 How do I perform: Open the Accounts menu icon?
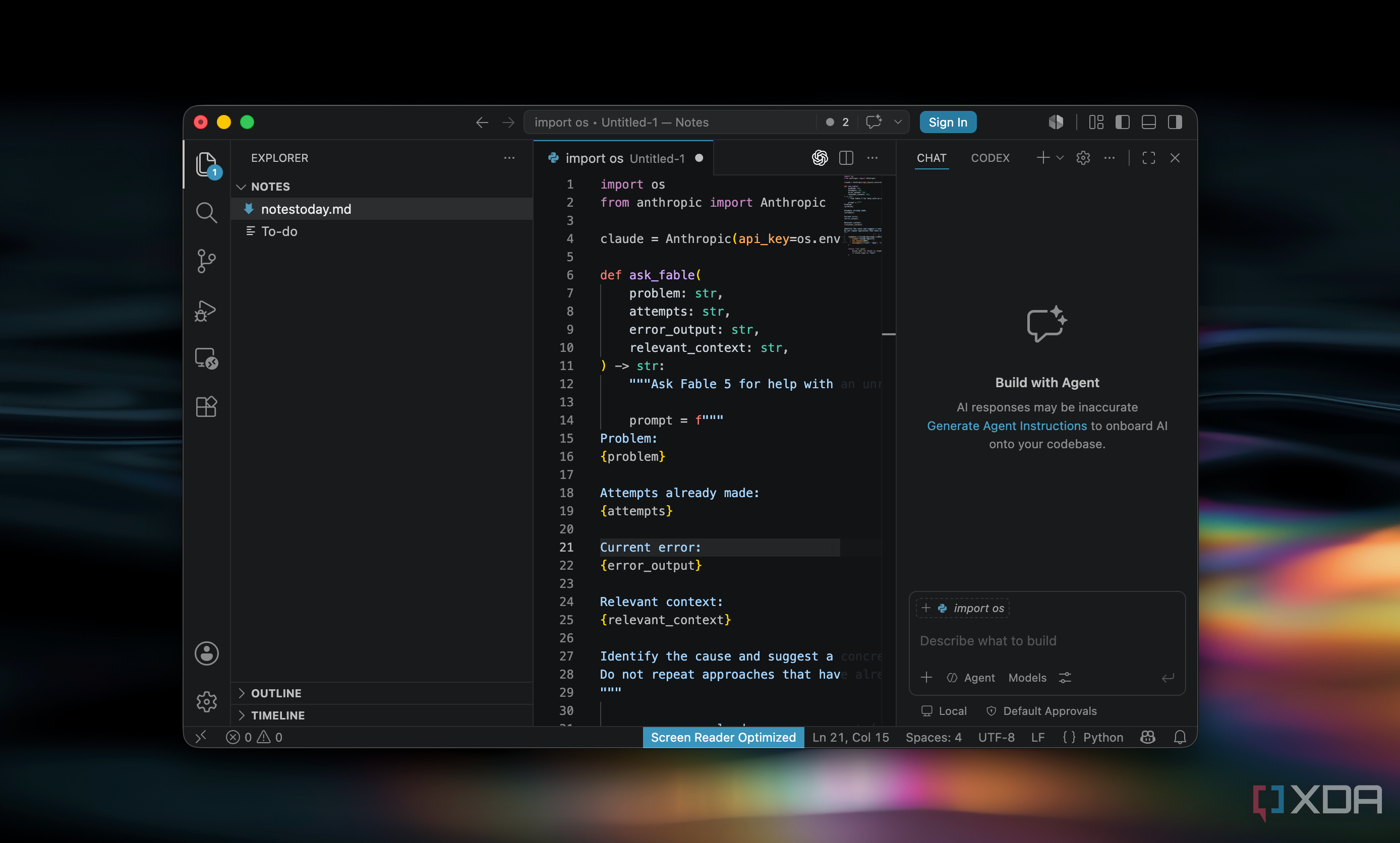point(207,653)
